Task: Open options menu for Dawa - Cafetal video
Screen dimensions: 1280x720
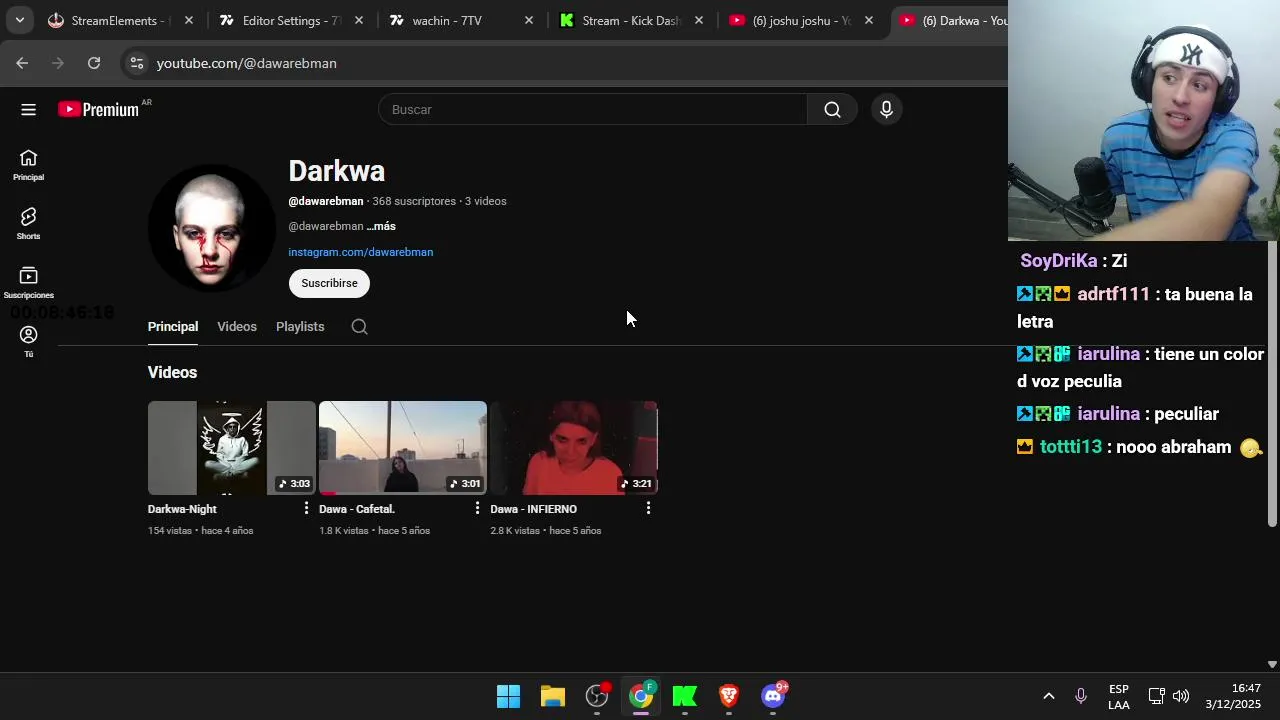Action: coord(477,509)
